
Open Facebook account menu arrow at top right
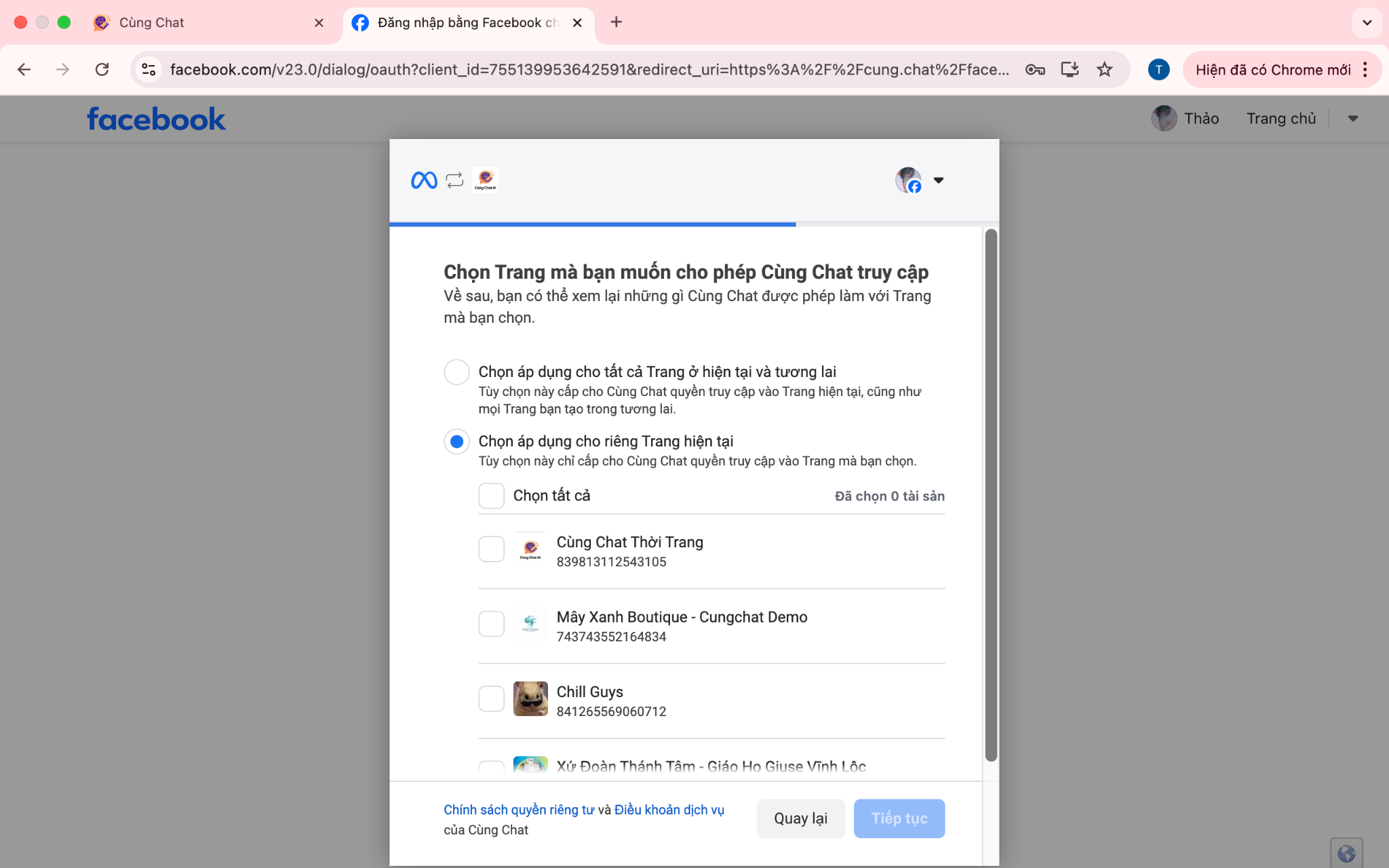pyautogui.click(x=1352, y=119)
